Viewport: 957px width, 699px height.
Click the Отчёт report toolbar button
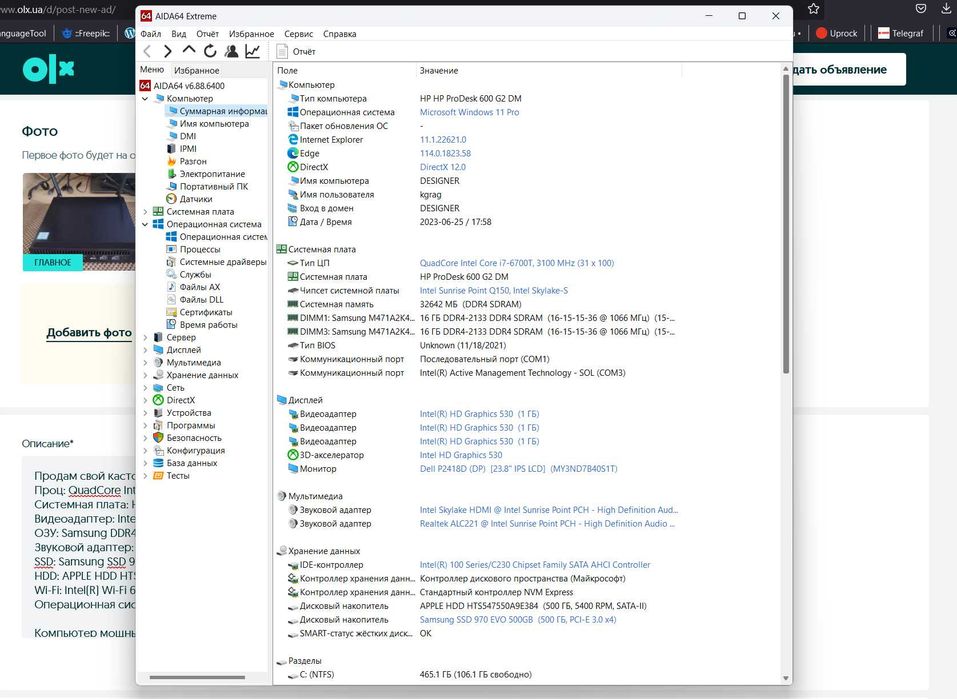click(296, 51)
